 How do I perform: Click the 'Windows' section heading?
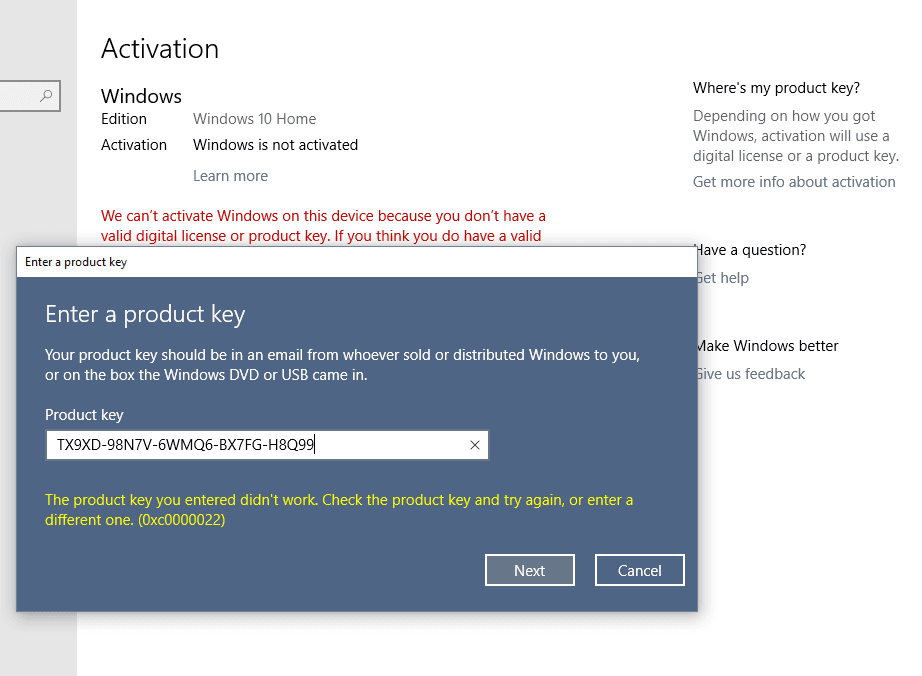point(142,96)
